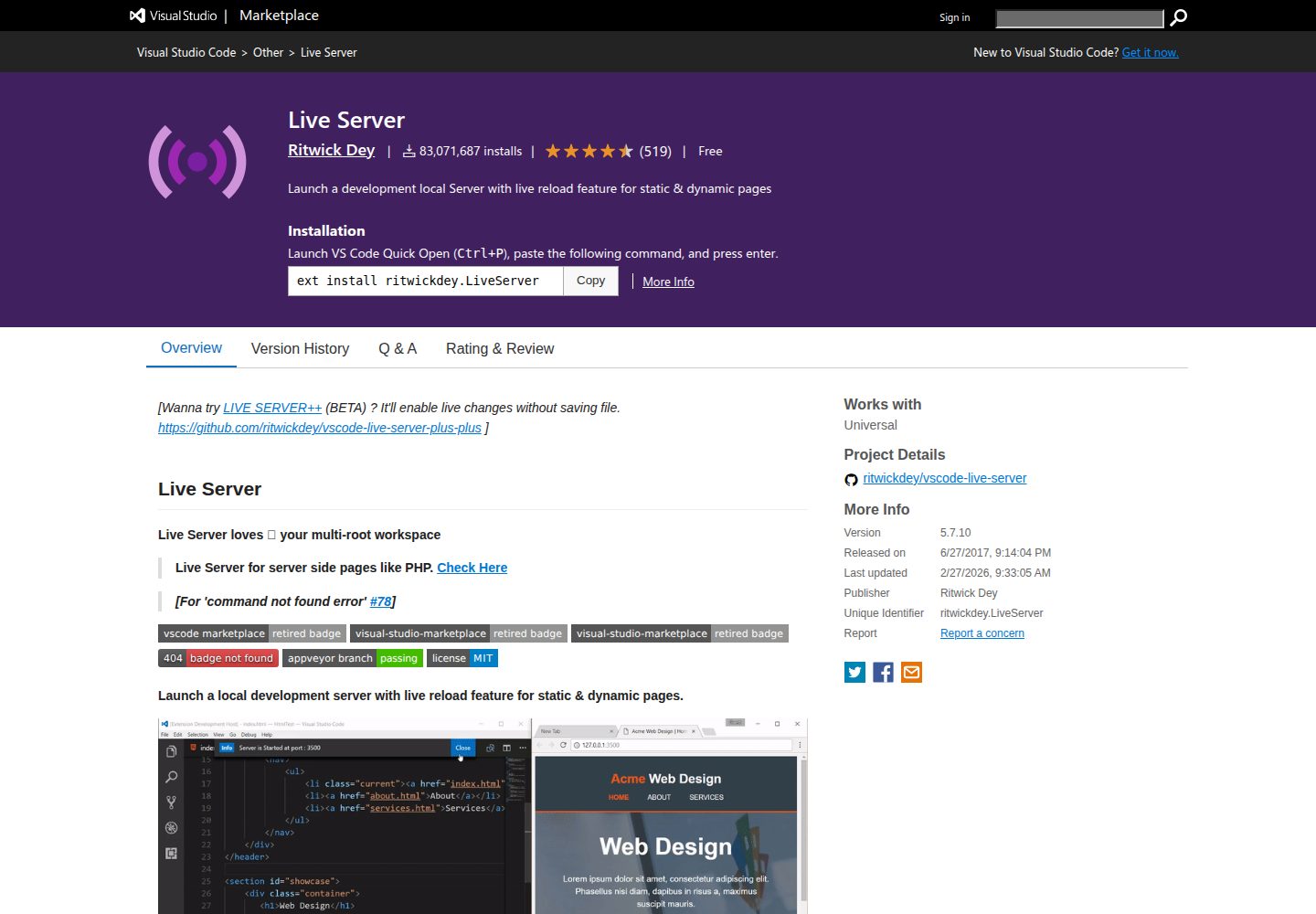This screenshot has height=914, width=1316.
Task: Click the Sign in link
Action: pyautogui.click(x=954, y=17)
